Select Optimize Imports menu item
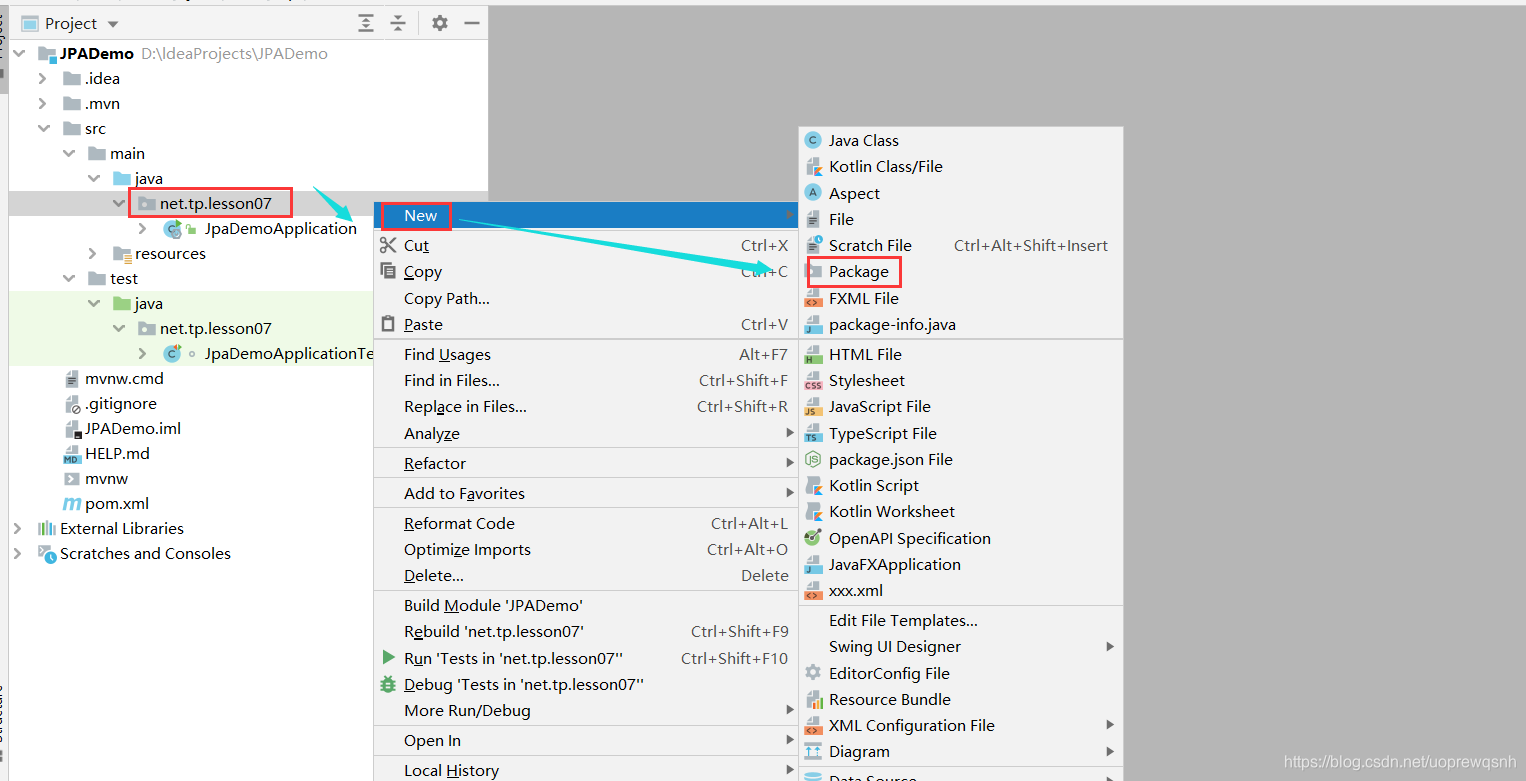This screenshot has height=781, width=1526. pyautogui.click(x=586, y=549)
